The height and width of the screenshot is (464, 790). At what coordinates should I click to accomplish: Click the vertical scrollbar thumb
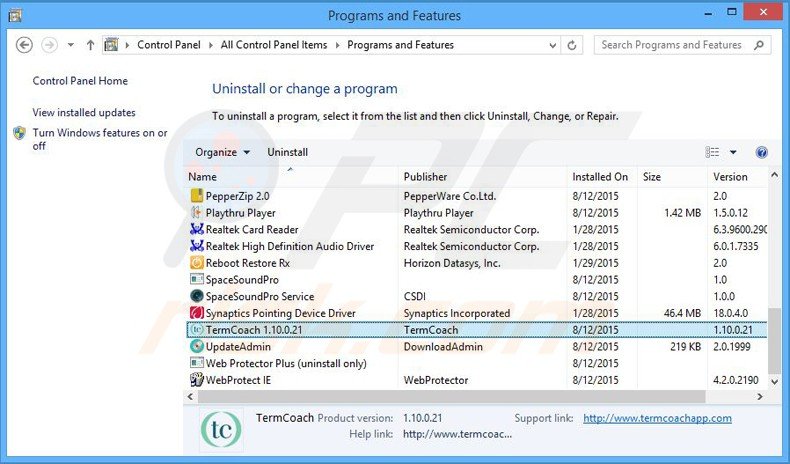point(774,341)
